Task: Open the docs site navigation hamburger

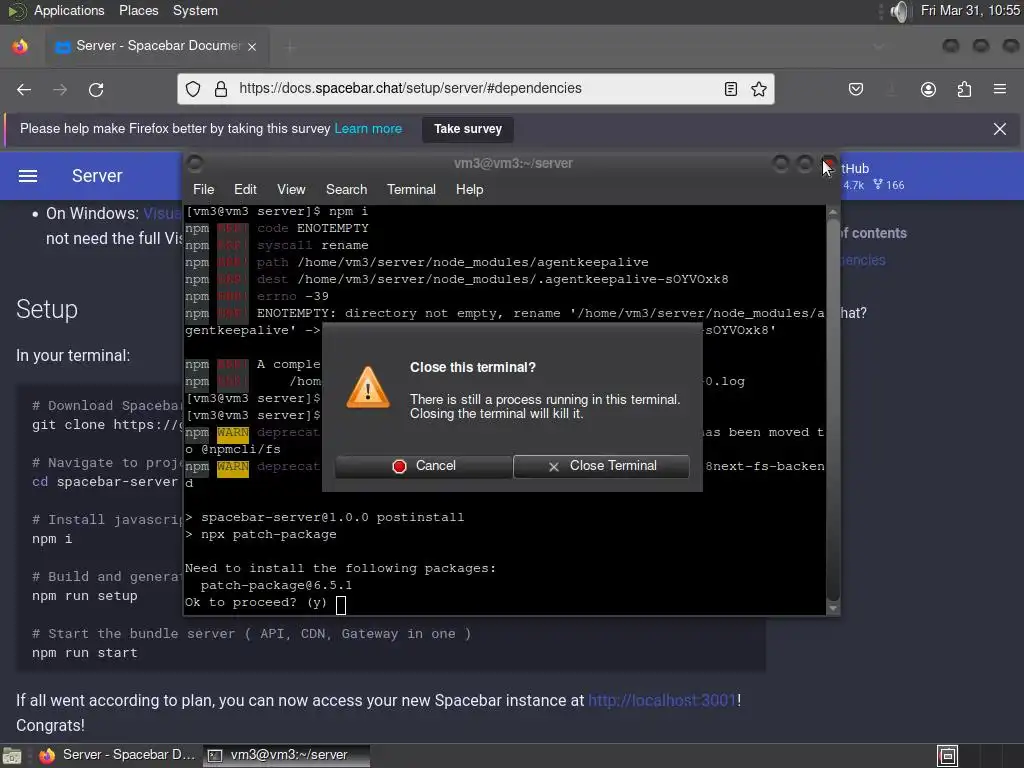Action: pyautogui.click(x=27, y=176)
